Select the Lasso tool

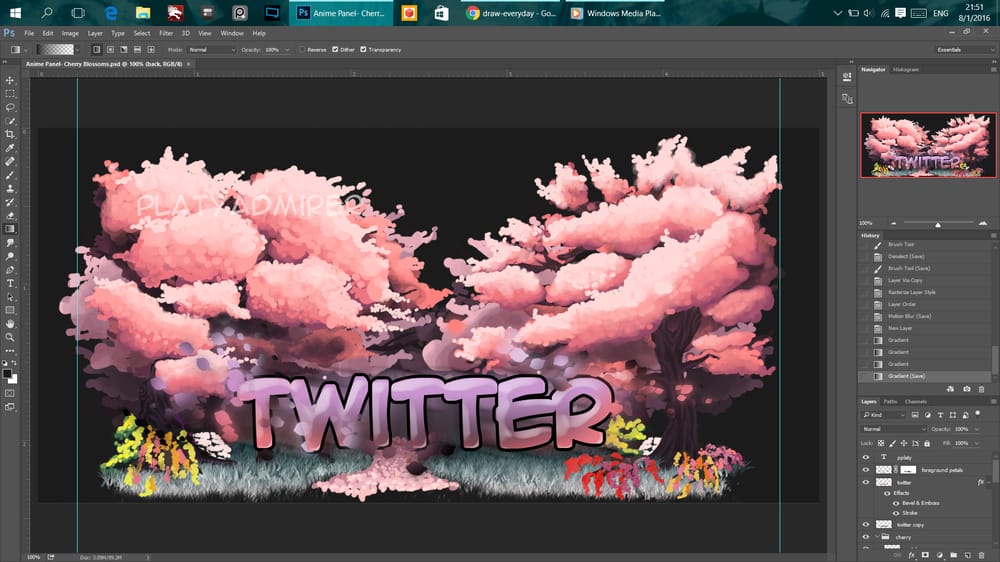pos(10,107)
